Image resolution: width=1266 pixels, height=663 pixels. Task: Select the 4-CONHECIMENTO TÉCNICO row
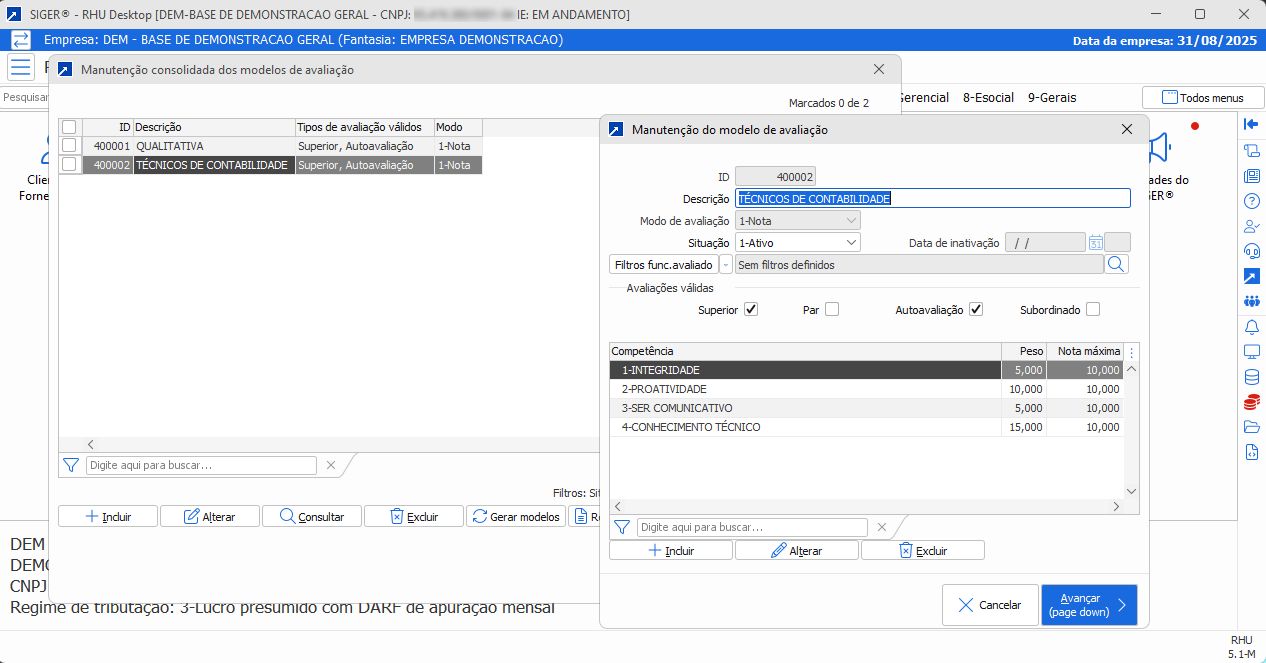click(x=867, y=427)
